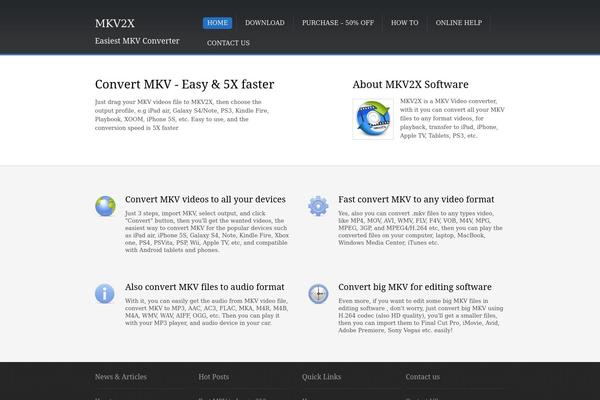Screen dimensions: 600x400
Task: Select the HOW TO menu item
Action: tap(404, 23)
